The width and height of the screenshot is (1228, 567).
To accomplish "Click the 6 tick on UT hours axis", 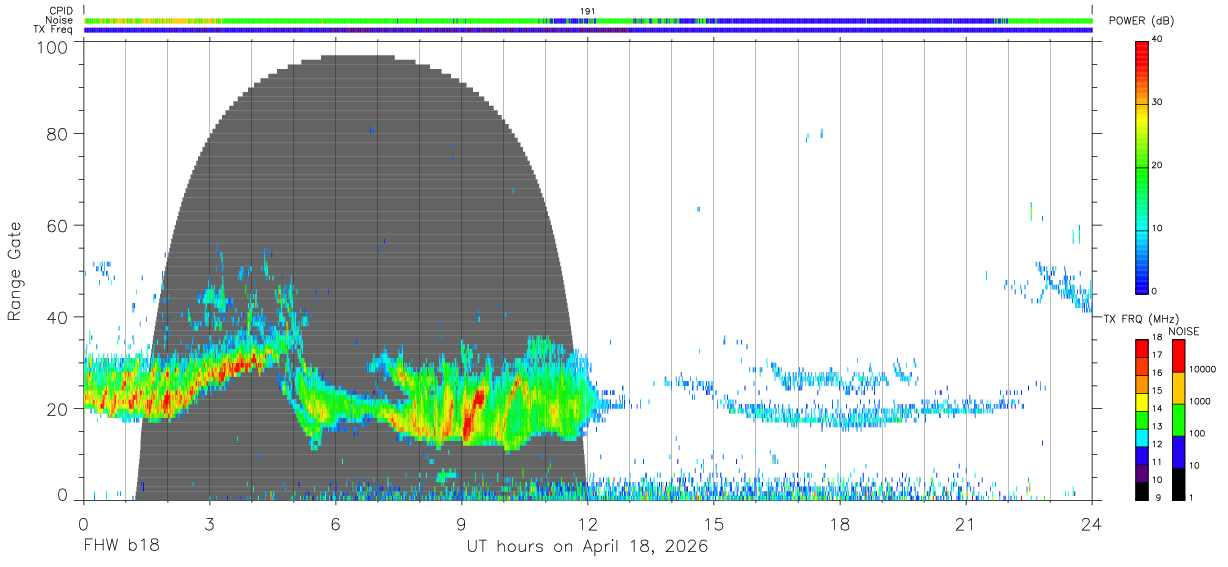I will point(336,524).
